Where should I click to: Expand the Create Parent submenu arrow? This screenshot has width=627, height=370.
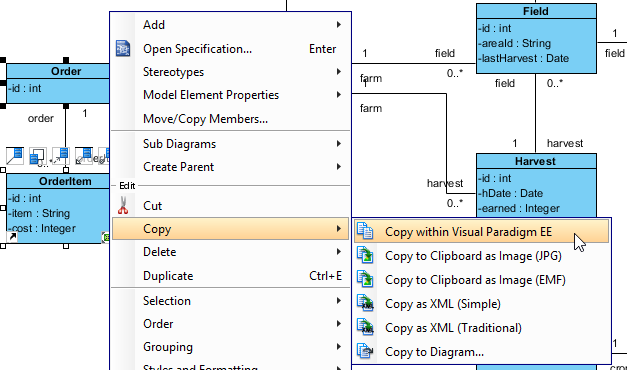pos(339,167)
